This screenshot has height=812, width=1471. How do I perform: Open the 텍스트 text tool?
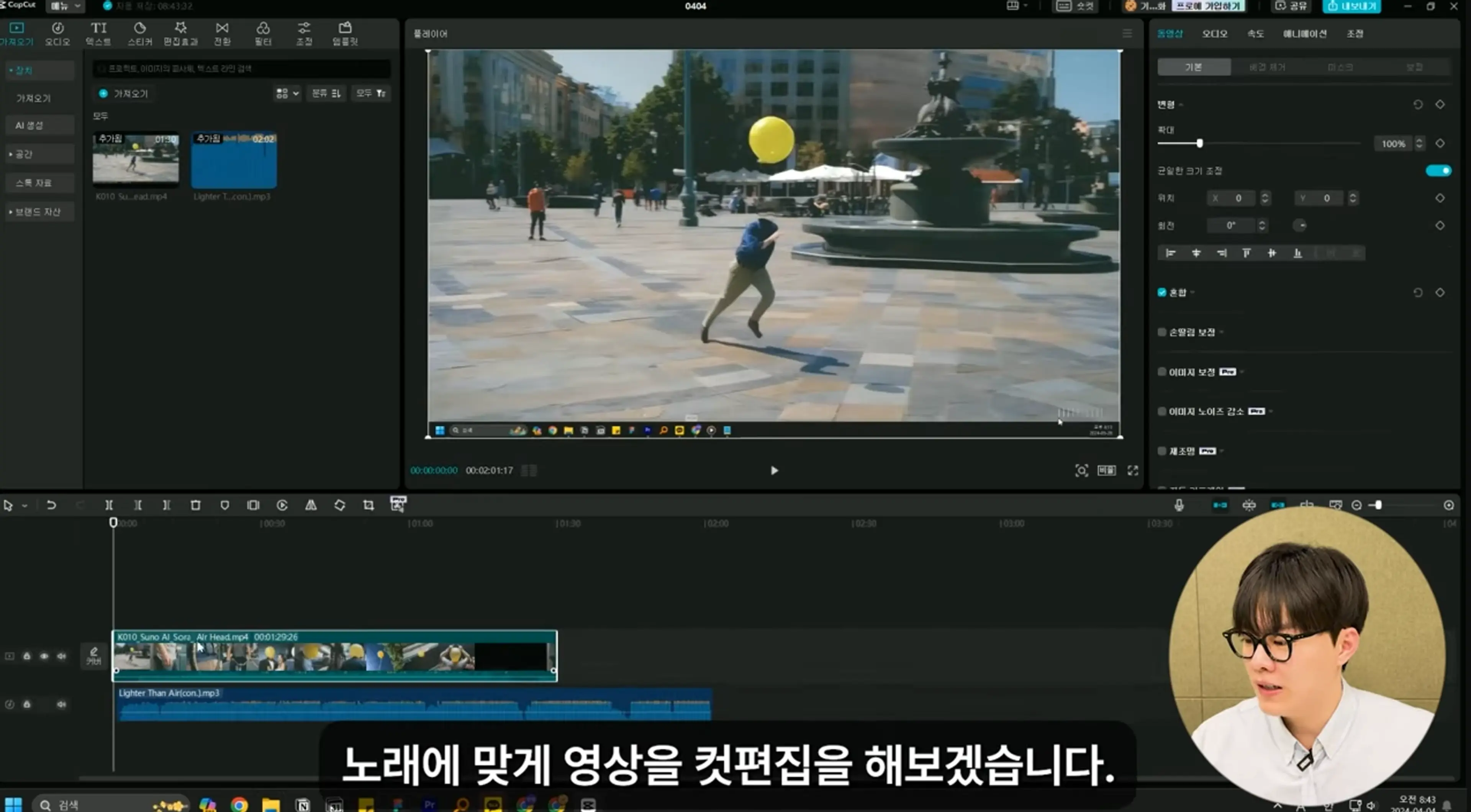tap(99, 34)
